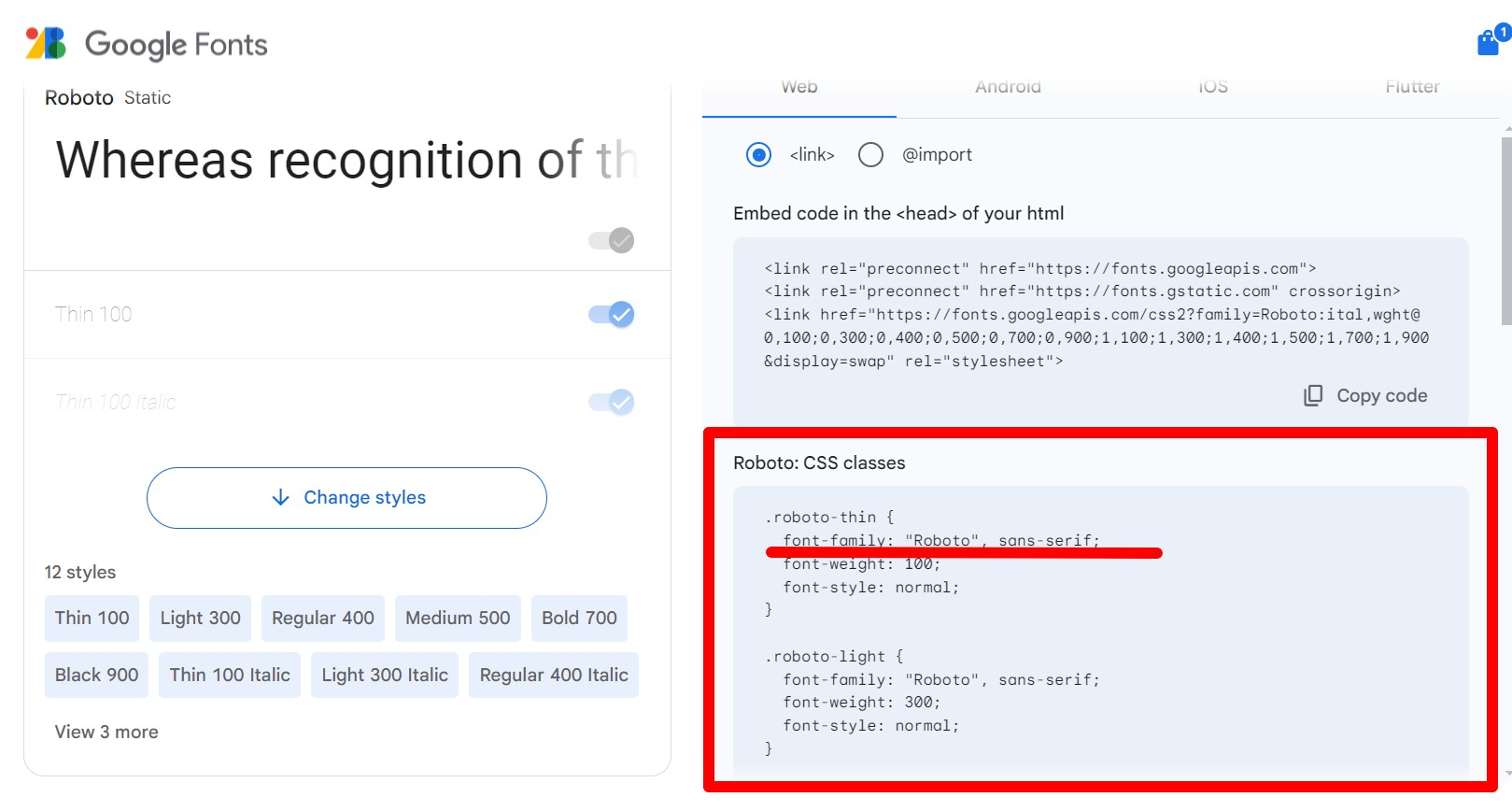The image size is (1512, 811).
Task: Select the Regular 400 style chip
Action: 323,619
